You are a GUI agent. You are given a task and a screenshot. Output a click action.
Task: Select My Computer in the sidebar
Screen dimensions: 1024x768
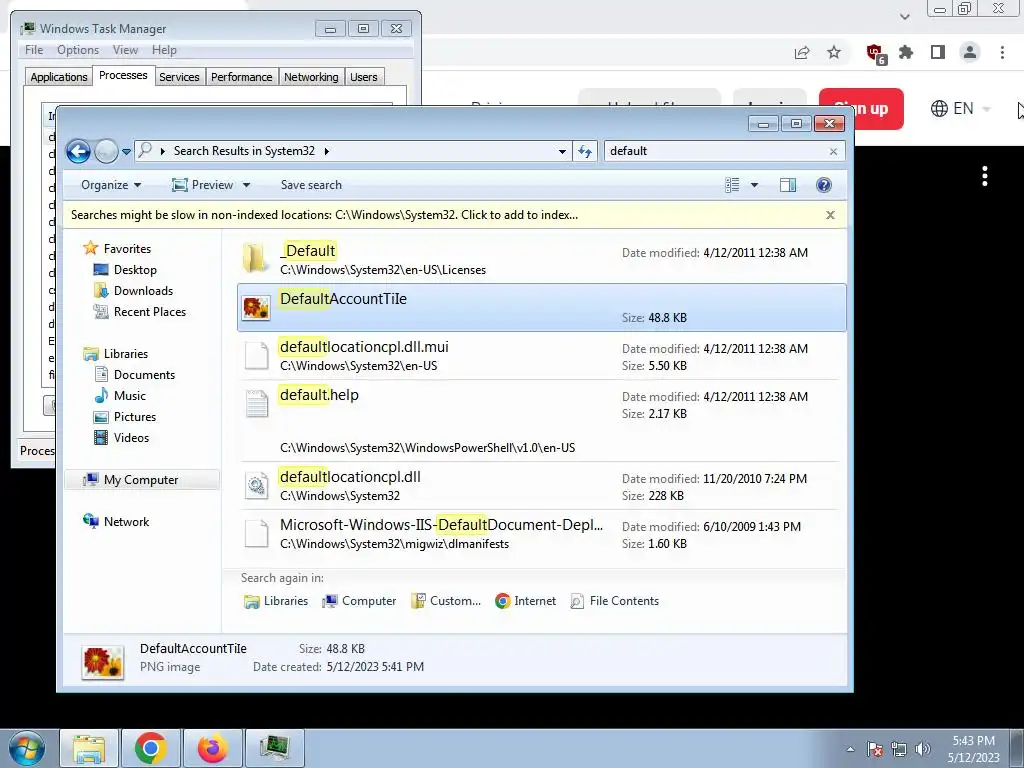(142, 480)
